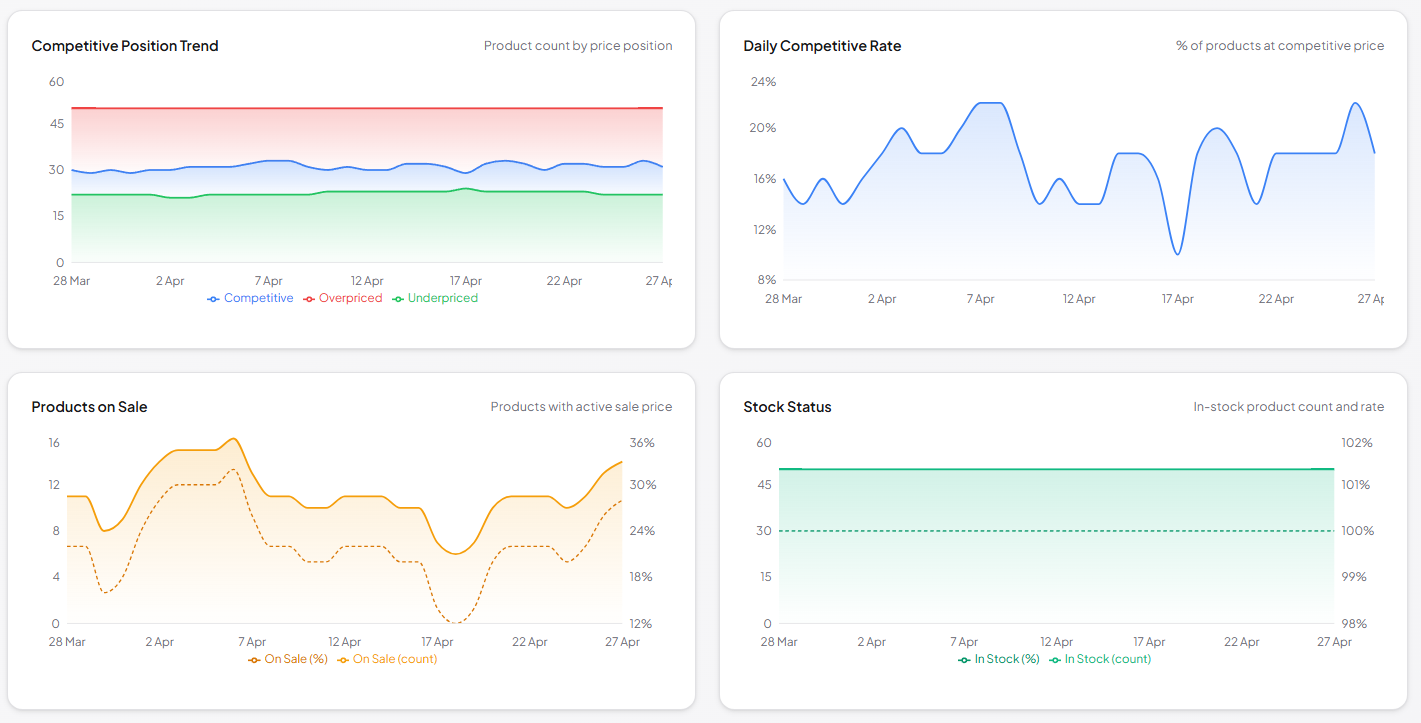Click the Daily Competitive Rate title
Screen dimensions: 1421x723
[822, 45]
